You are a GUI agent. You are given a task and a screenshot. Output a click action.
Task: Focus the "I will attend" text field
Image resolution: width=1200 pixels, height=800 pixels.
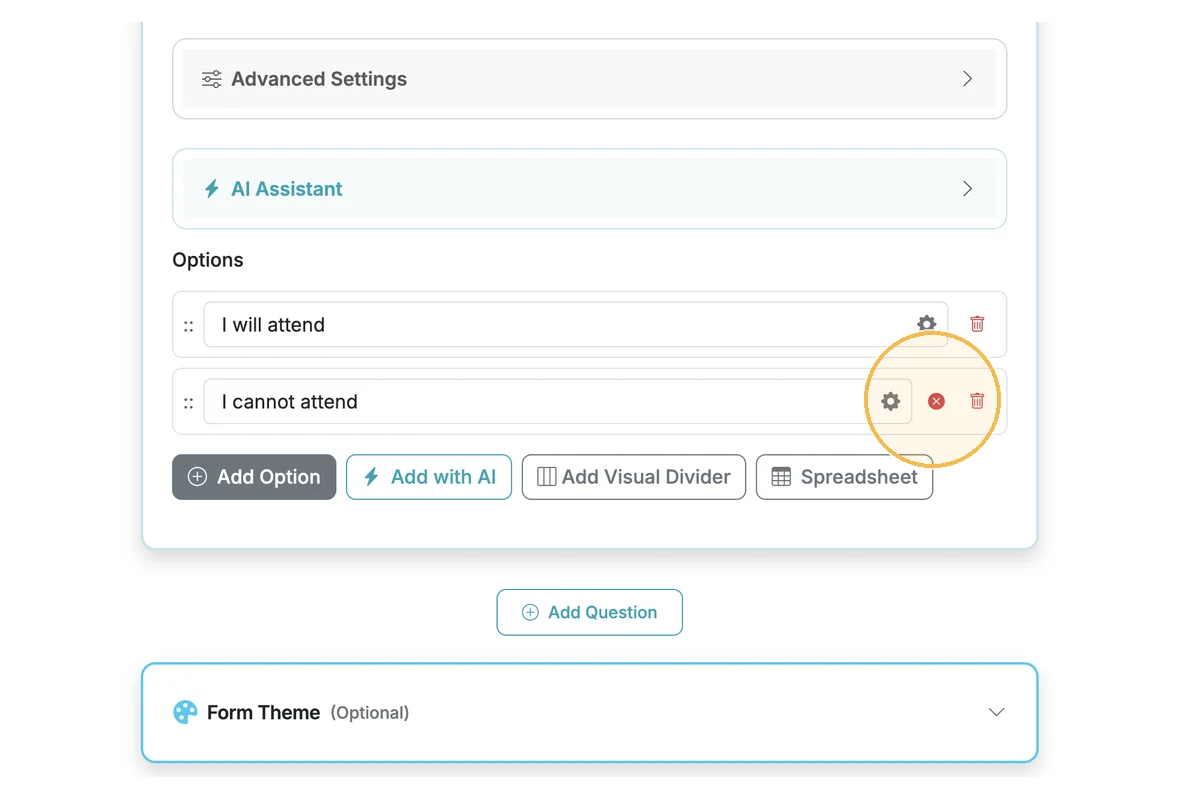(550, 325)
